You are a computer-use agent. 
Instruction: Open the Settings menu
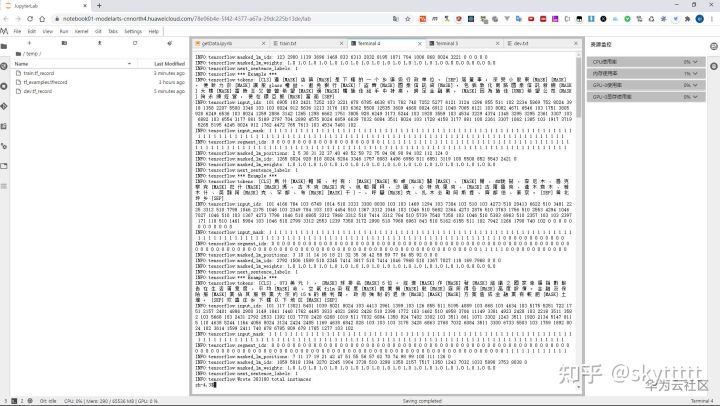pos(133,31)
